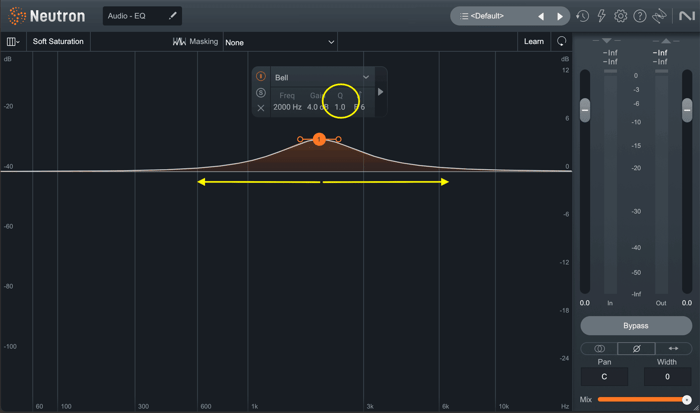This screenshot has width=700, height=413.
Task: Click the Width value field 0
Action: pos(667,377)
